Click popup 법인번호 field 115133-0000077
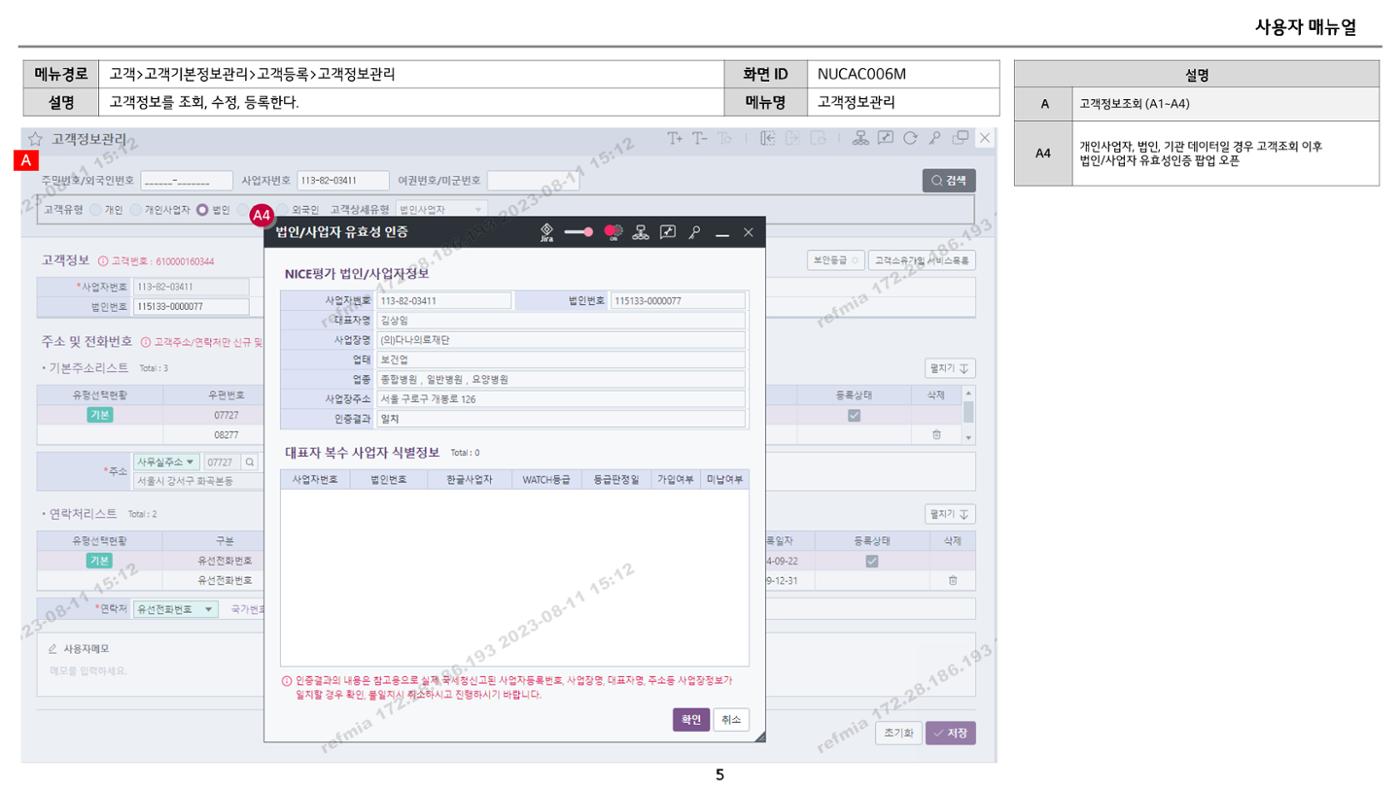Viewport: 1400px width, 788px height. click(678, 301)
